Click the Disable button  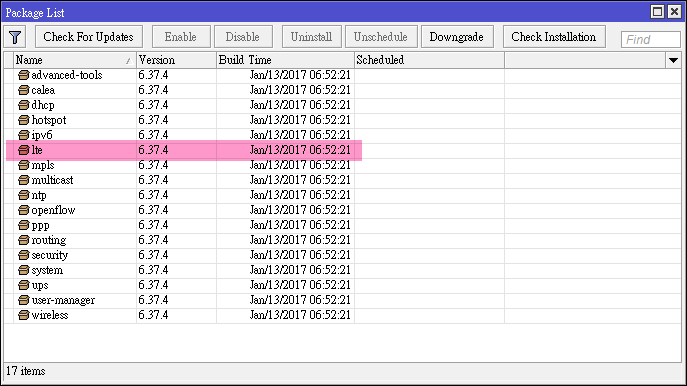click(x=243, y=37)
